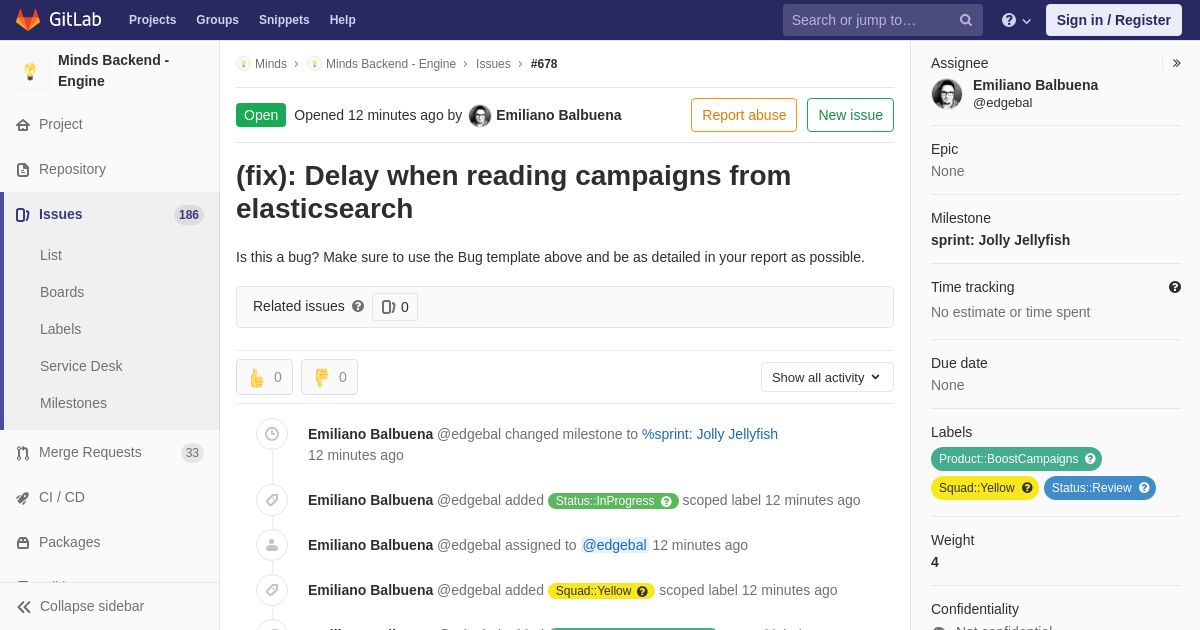Open the Show all activity dropdown

point(827,377)
